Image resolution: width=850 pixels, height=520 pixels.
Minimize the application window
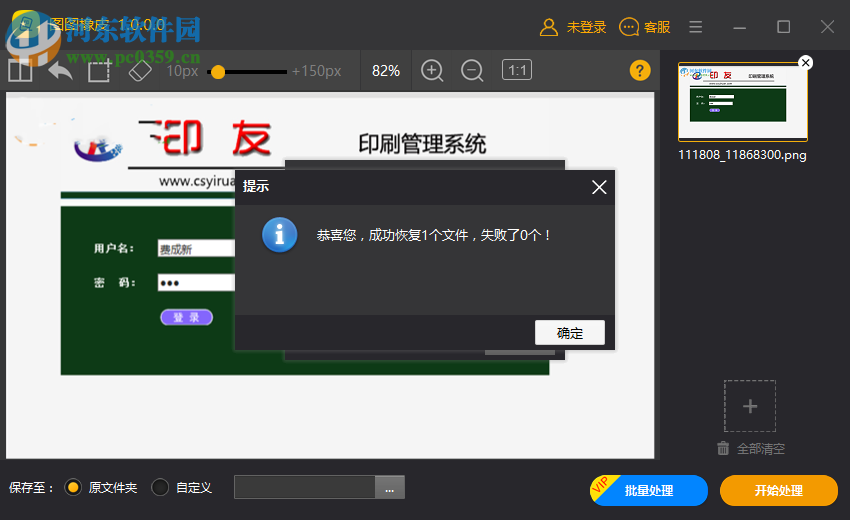pos(739,27)
